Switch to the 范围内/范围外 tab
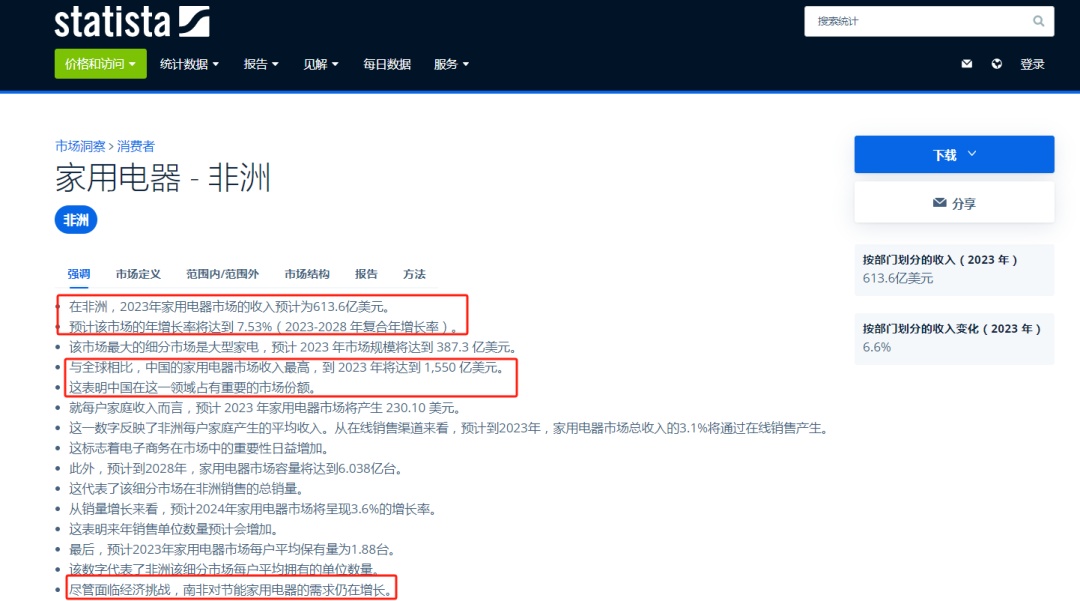The height and width of the screenshot is (601, 1080). point(222,274)
